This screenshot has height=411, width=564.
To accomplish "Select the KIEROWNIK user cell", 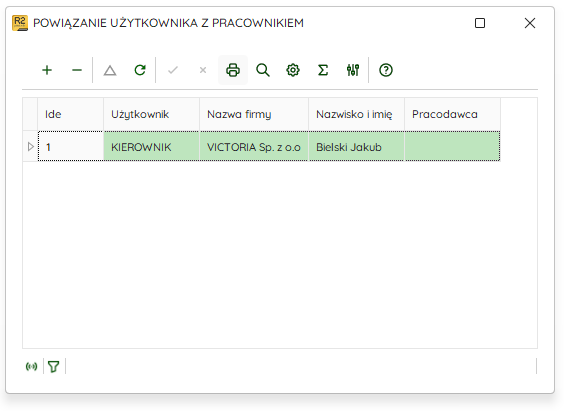I will 151,146.
